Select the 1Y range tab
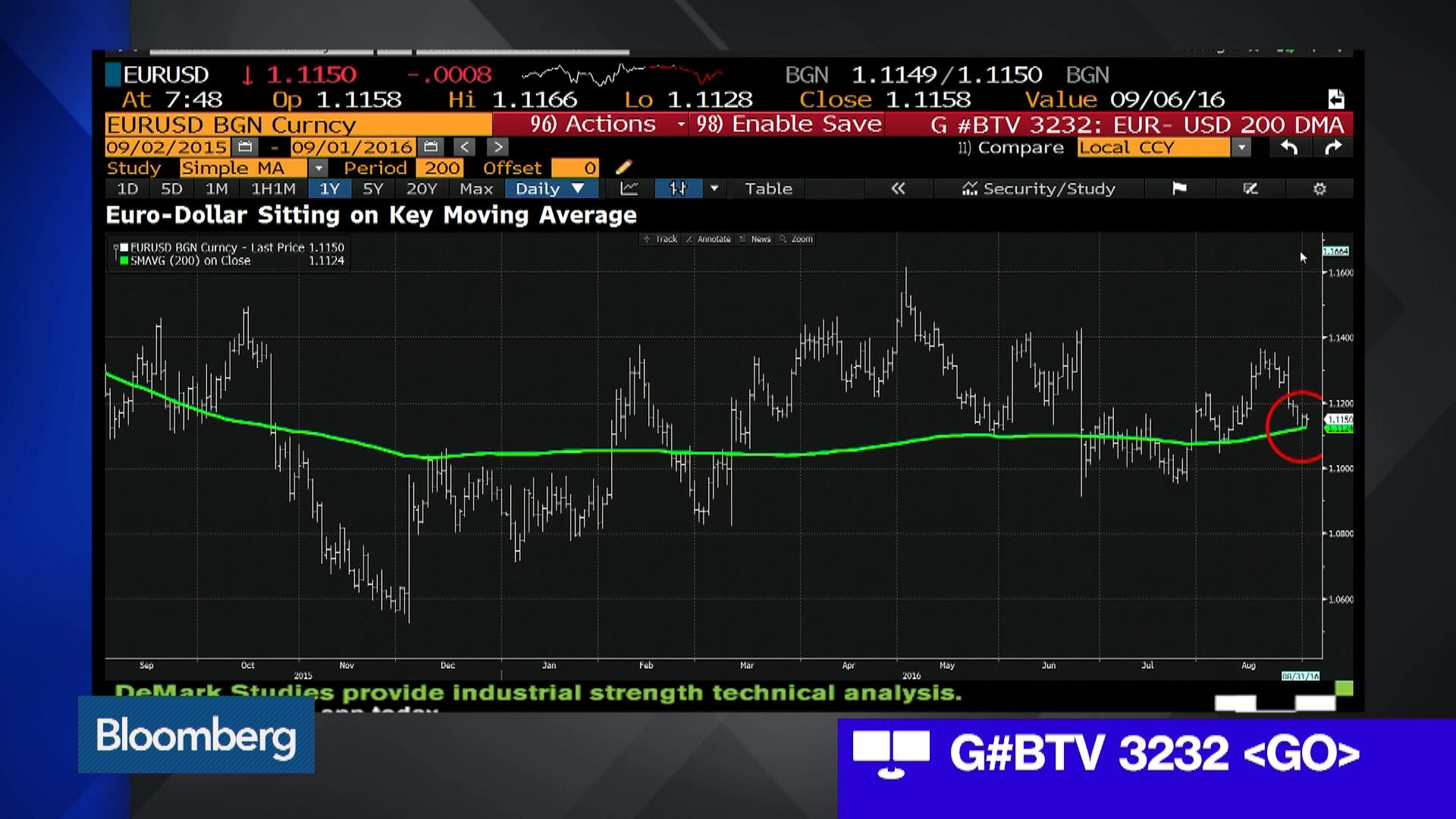 click(x=330, y=189)
